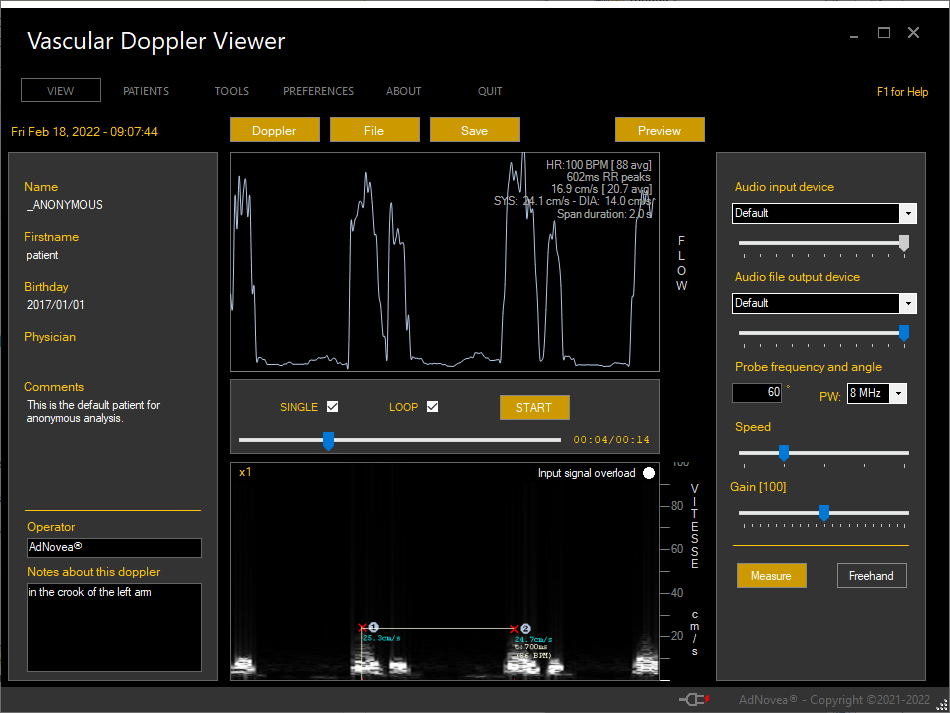Open the PW probe frequency dropdown
Viewport: 950px width, 713px height.
coord(898,393)
